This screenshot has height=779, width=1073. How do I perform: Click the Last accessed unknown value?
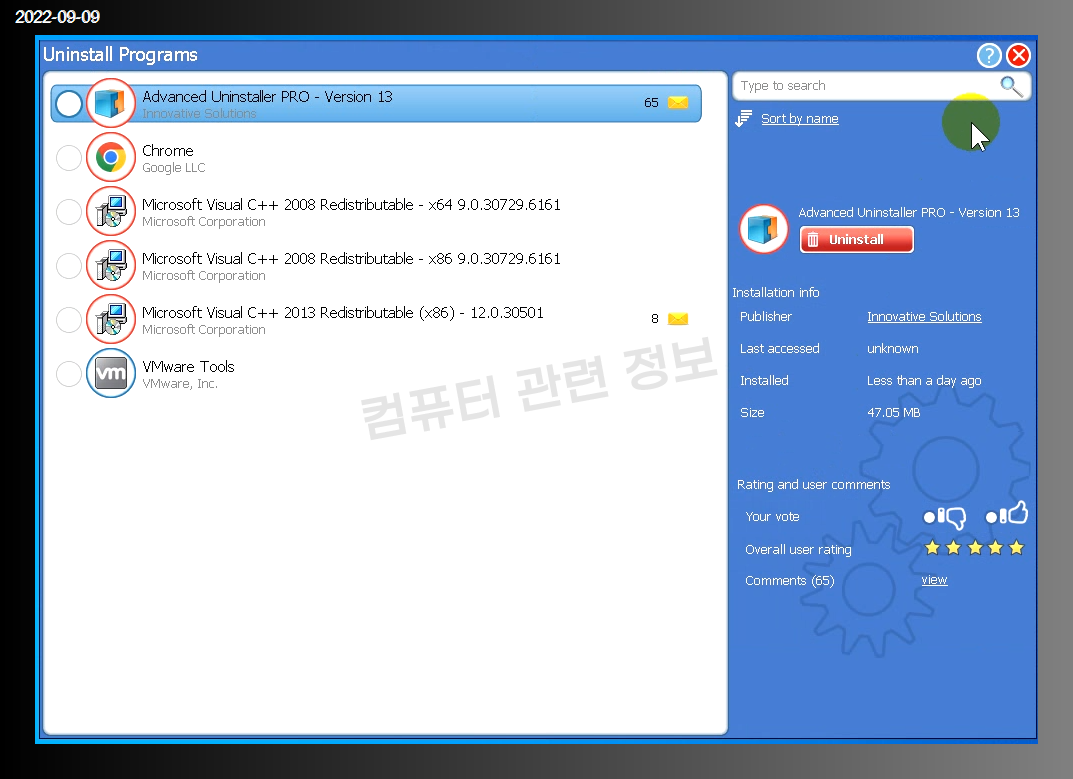click(x=892, y=348)
